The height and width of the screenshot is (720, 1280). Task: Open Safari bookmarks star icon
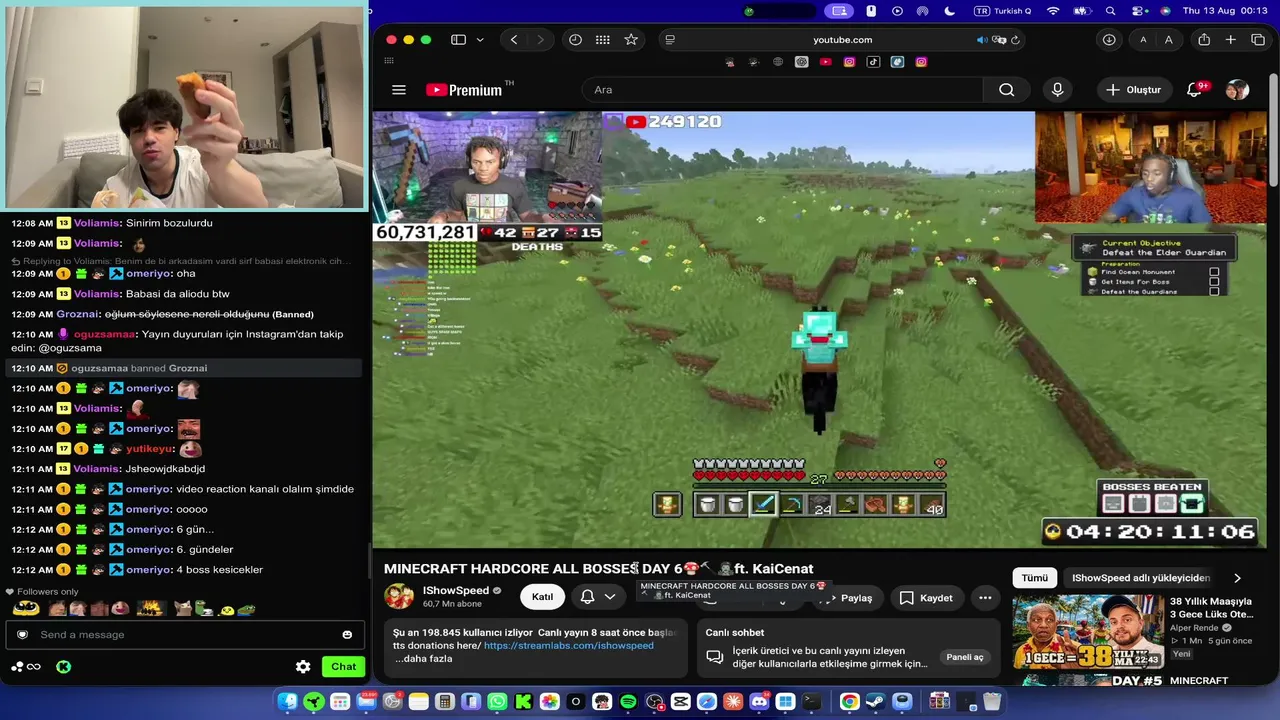[631, 40]
